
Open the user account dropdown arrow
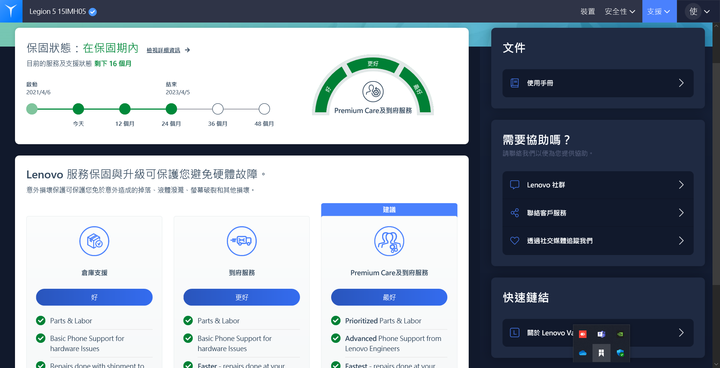(707, 11)
